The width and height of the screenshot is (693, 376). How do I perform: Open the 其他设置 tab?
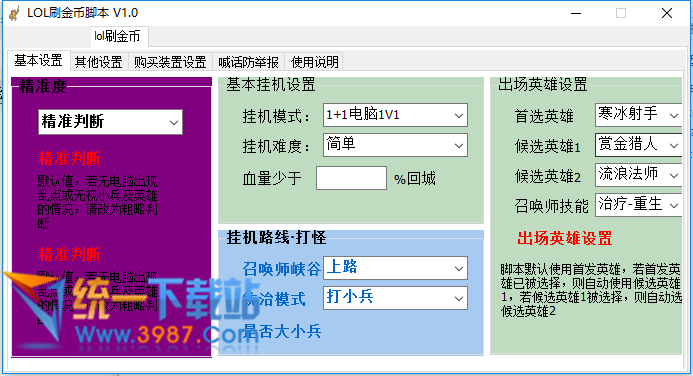pos(99,62)
